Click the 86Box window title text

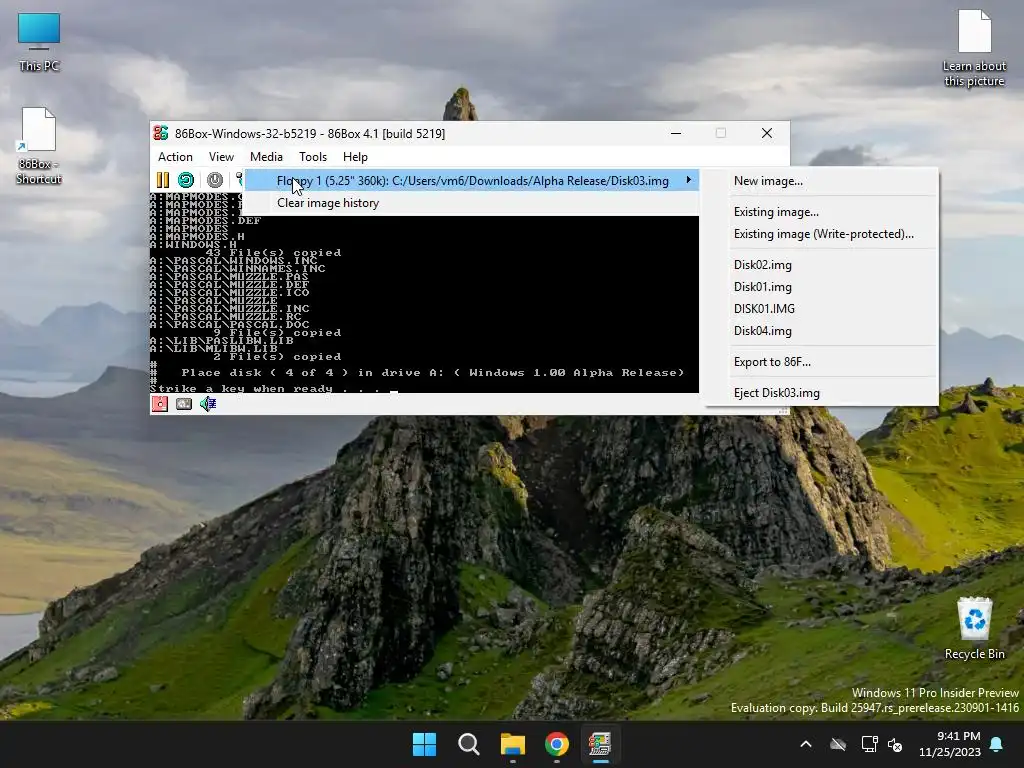coord(310,134)
